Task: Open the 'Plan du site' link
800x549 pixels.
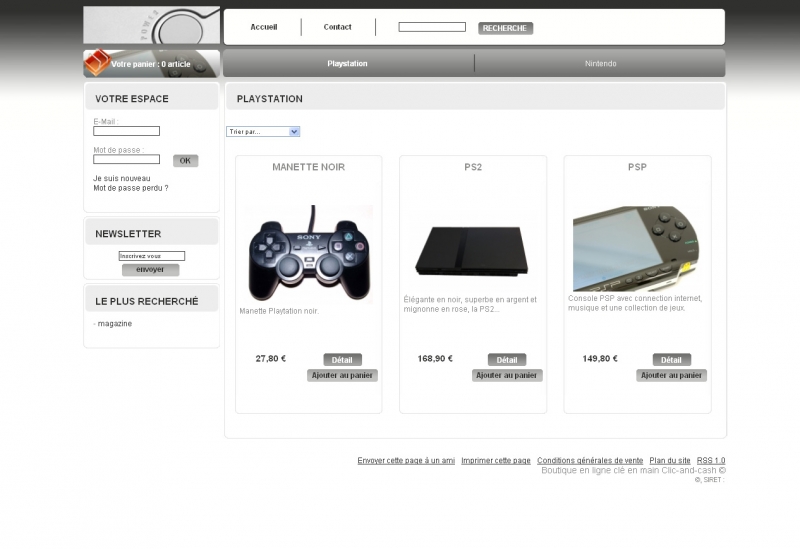Action: tap(670, 461)
